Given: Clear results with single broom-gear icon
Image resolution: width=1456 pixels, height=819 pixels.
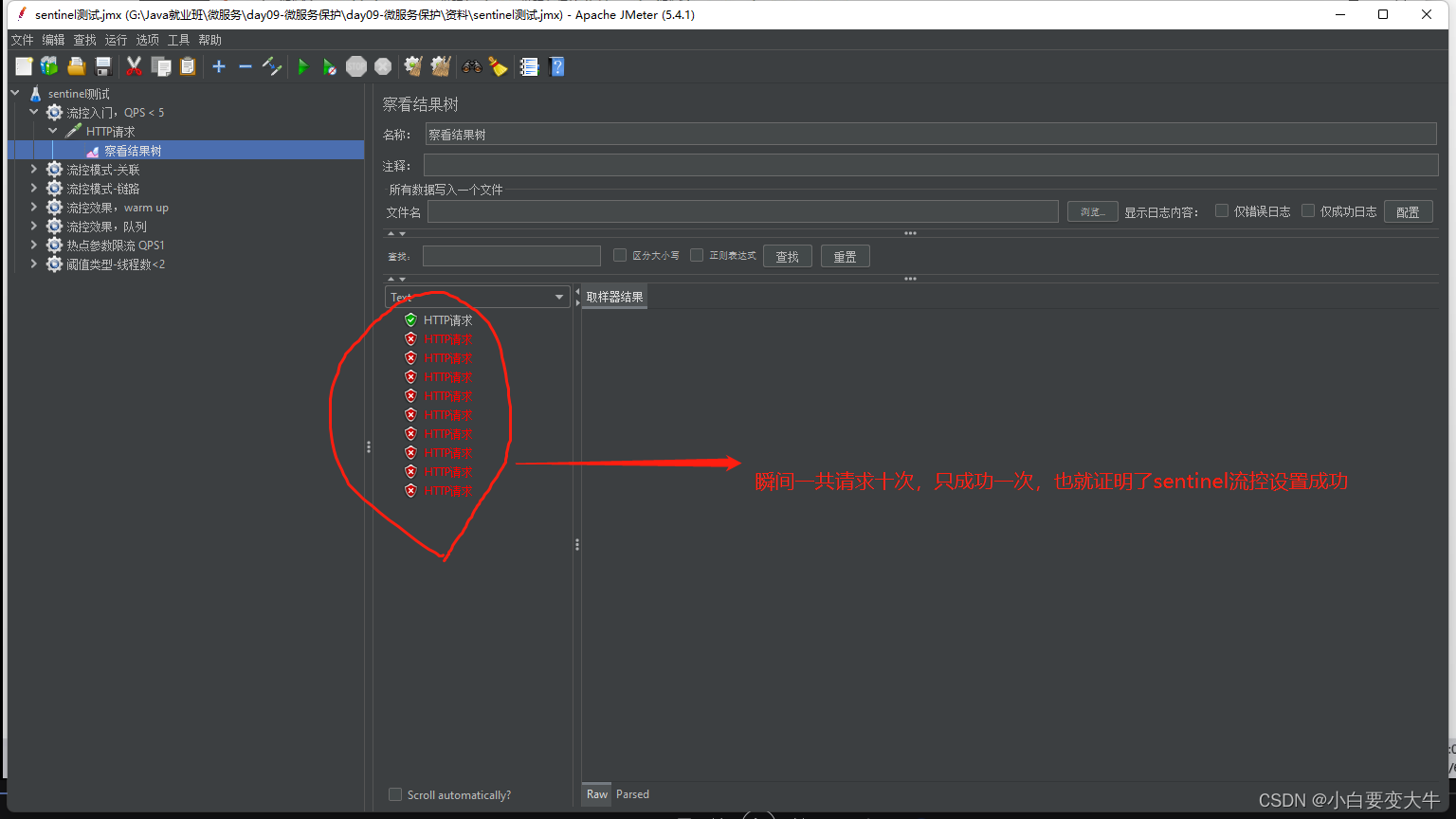Looking at the screenshot, I should pyautogui.click(x=413, y=66).
